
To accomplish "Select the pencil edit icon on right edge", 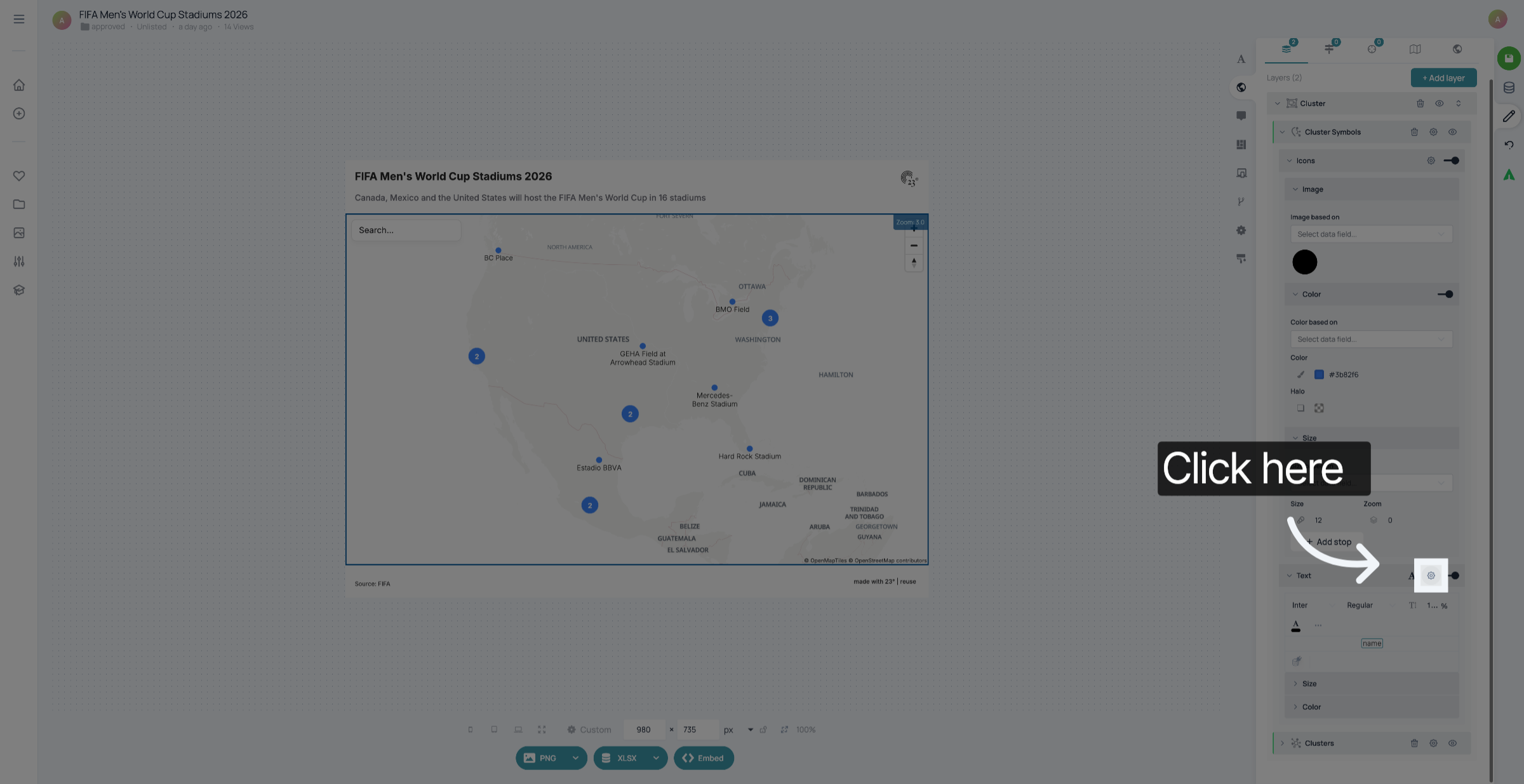I will pyautogui.click(x=1509, y=116).
